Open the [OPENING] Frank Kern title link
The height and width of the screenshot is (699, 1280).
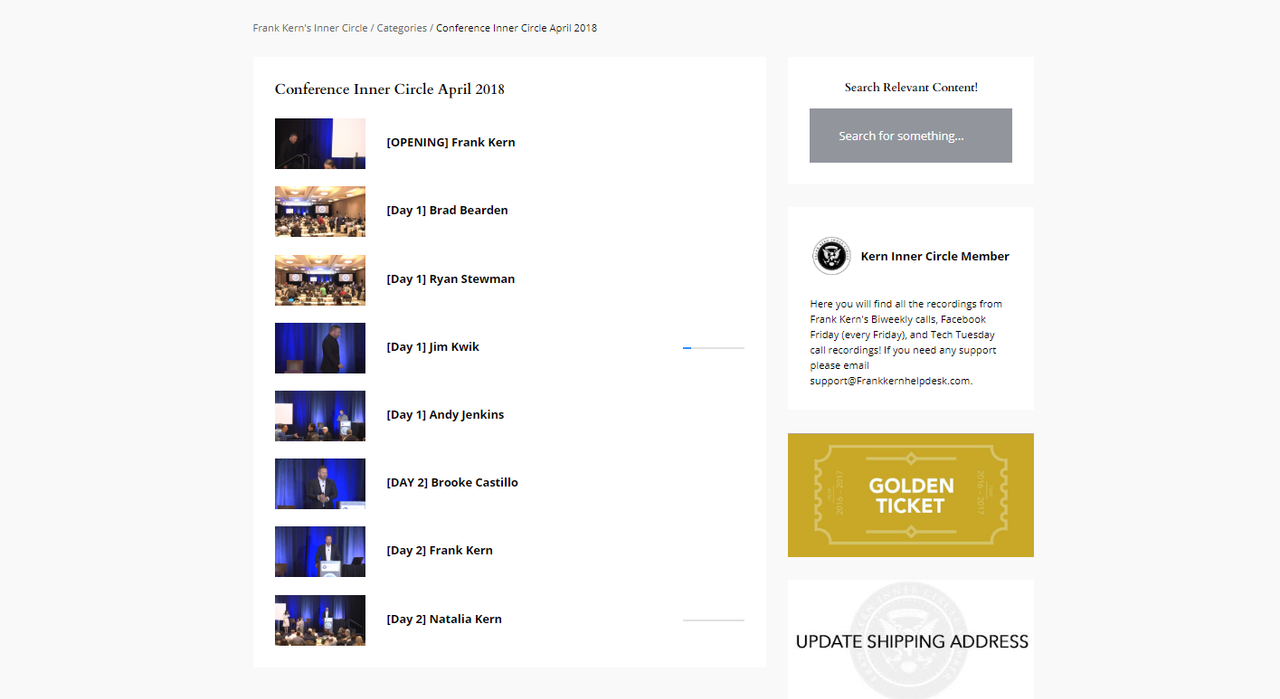tap(451, 142)
